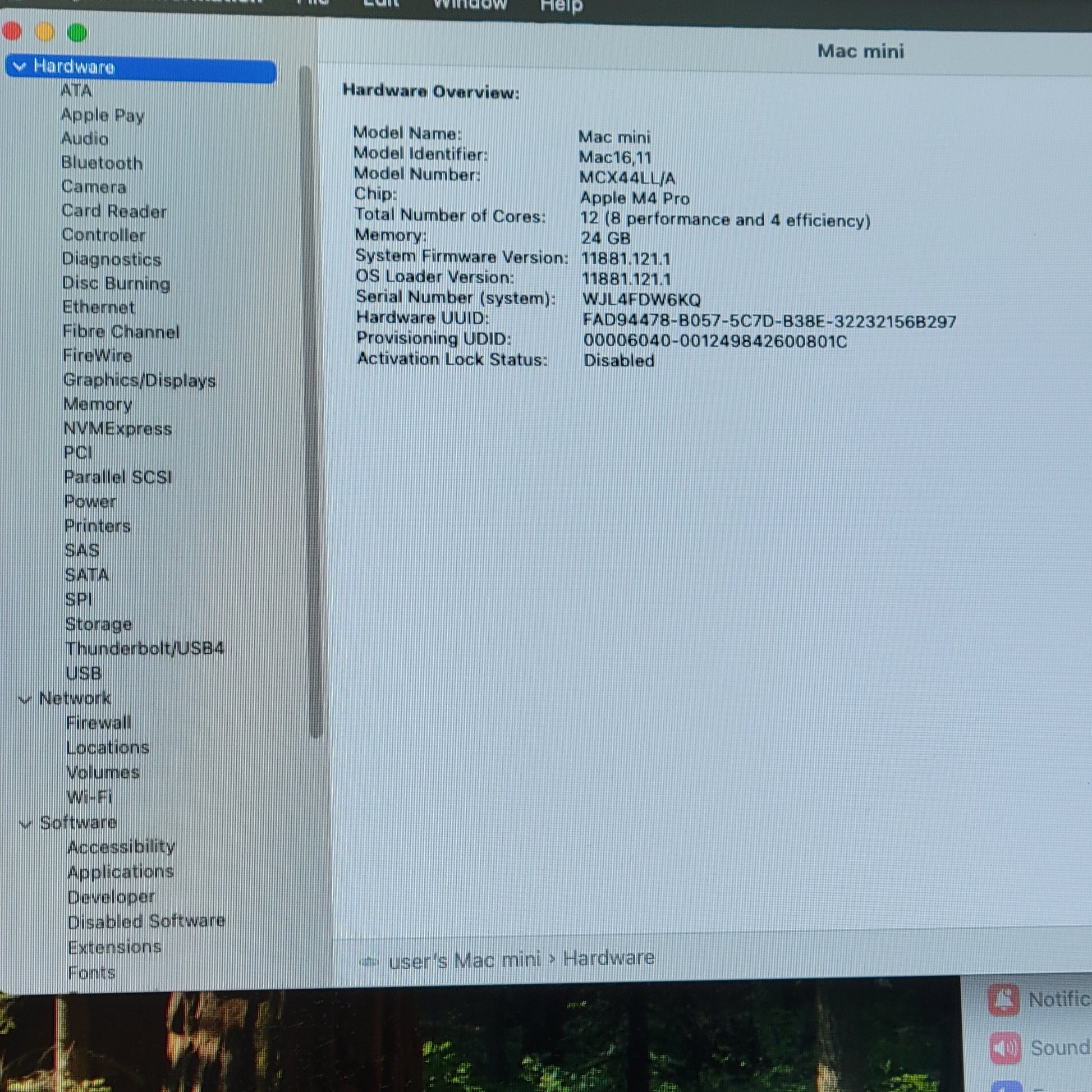Select Wi-Fi under Network
The image size is (1092, 1092).
89,797
